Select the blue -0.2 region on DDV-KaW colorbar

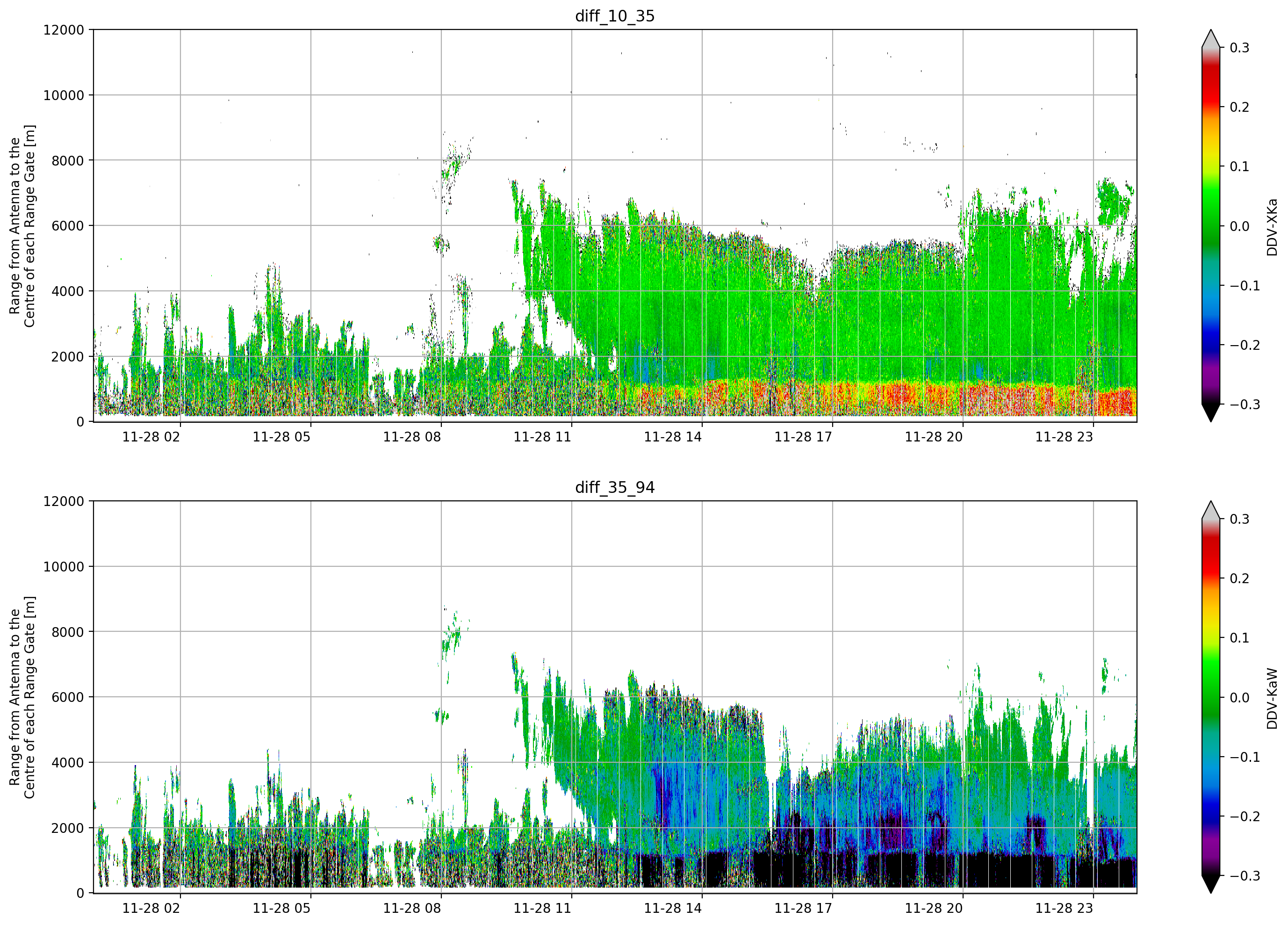pyautogui.click(x=1211, y=817)
